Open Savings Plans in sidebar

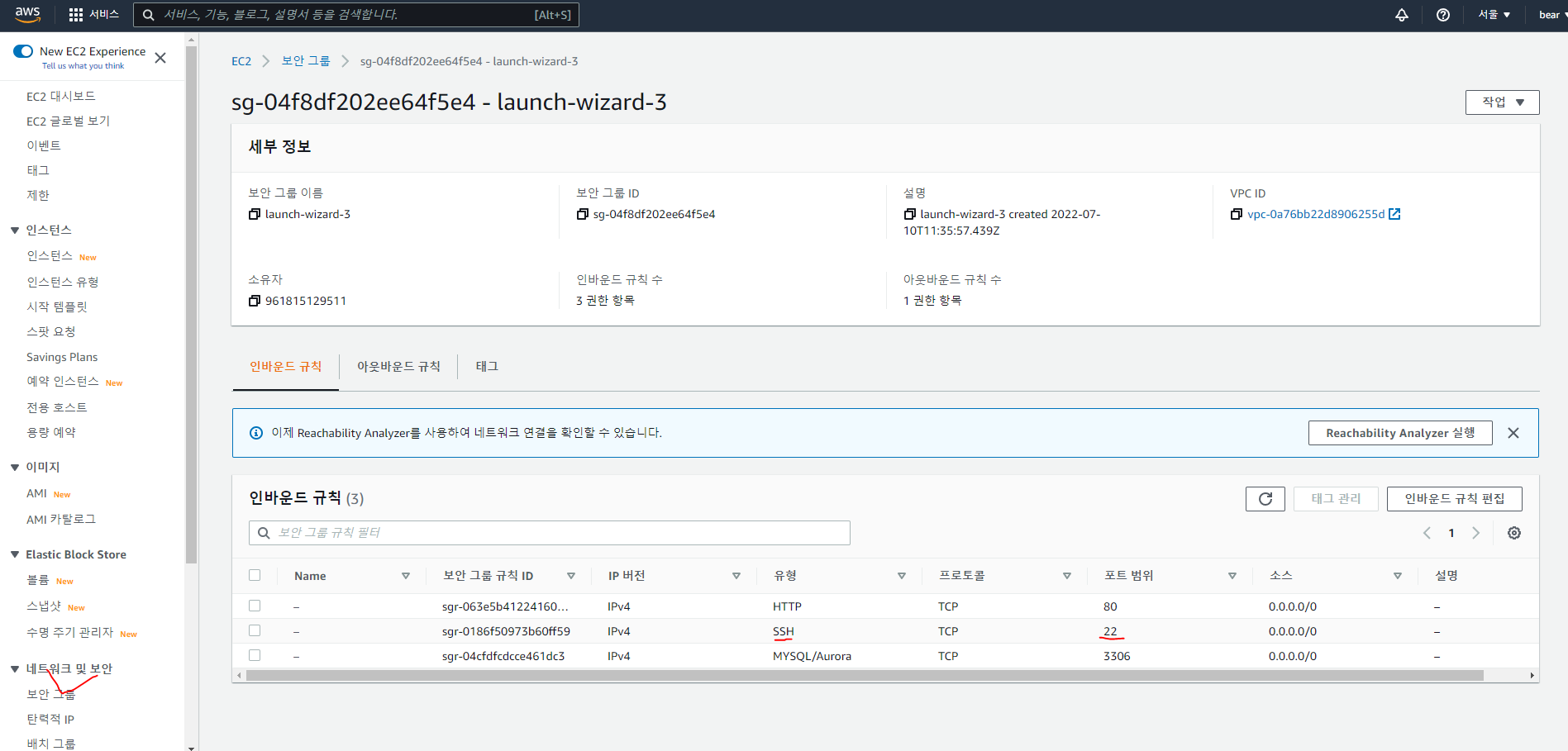tap(62, 357)
